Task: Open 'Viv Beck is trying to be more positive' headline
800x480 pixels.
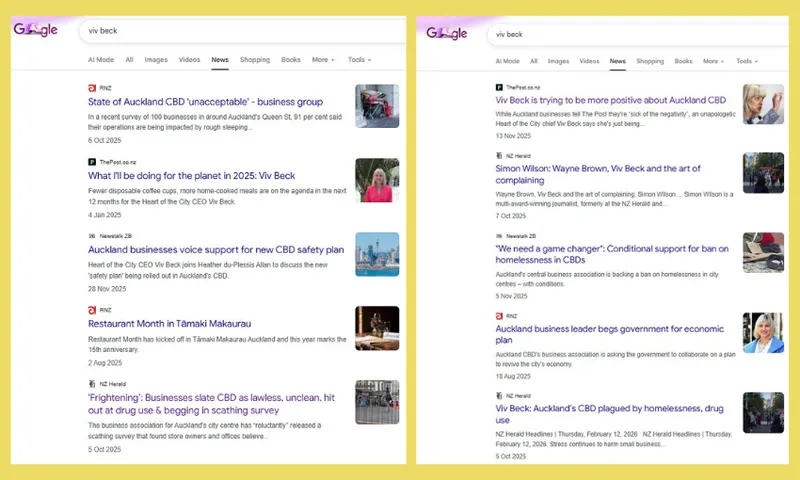Action: (611, 100)
